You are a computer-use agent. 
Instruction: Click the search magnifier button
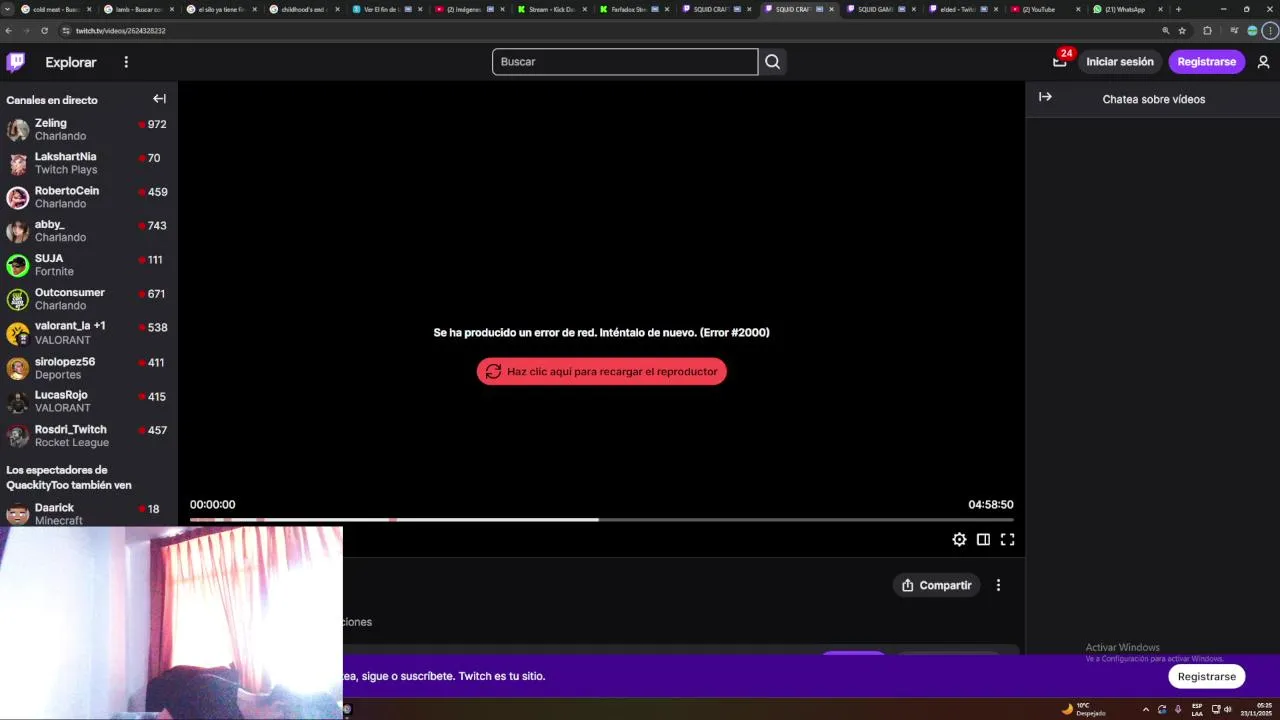[772, 62]
